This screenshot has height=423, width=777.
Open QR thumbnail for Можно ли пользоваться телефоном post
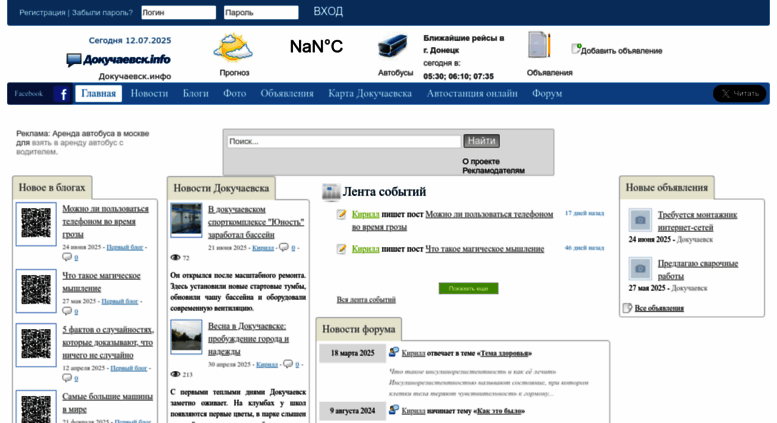(36, 224)
